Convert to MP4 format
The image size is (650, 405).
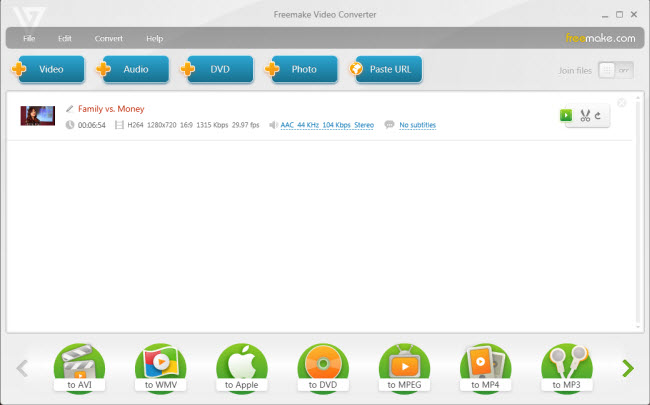coord(485,368)
